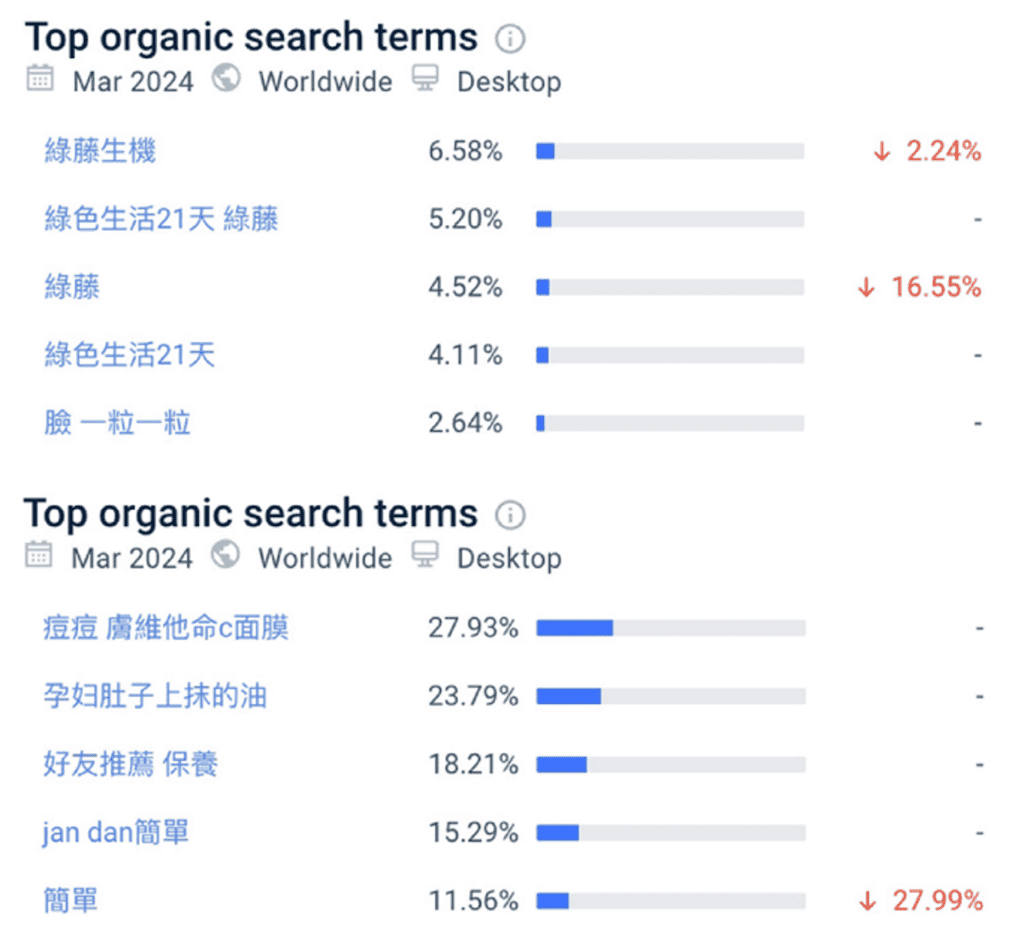Open the jan dan簡單 search term
1024x939 pixels.
click(116, 833)
